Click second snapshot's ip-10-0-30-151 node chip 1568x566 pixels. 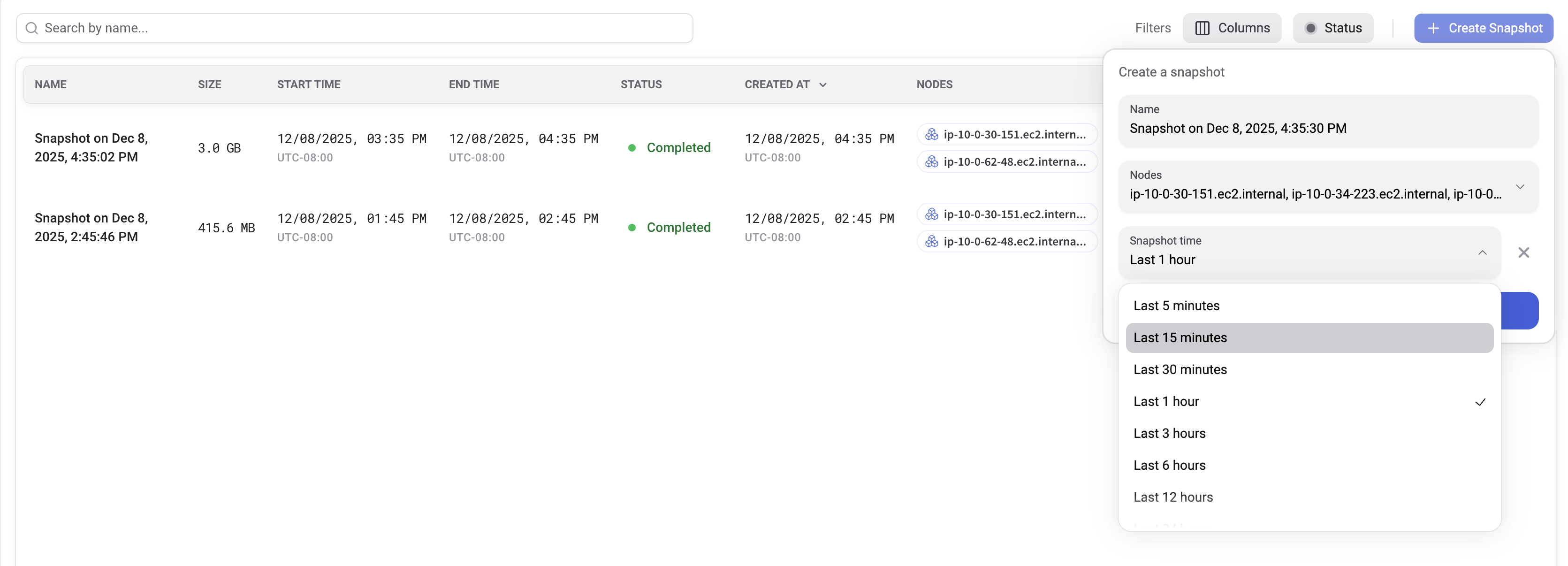tap(1007, 214)
